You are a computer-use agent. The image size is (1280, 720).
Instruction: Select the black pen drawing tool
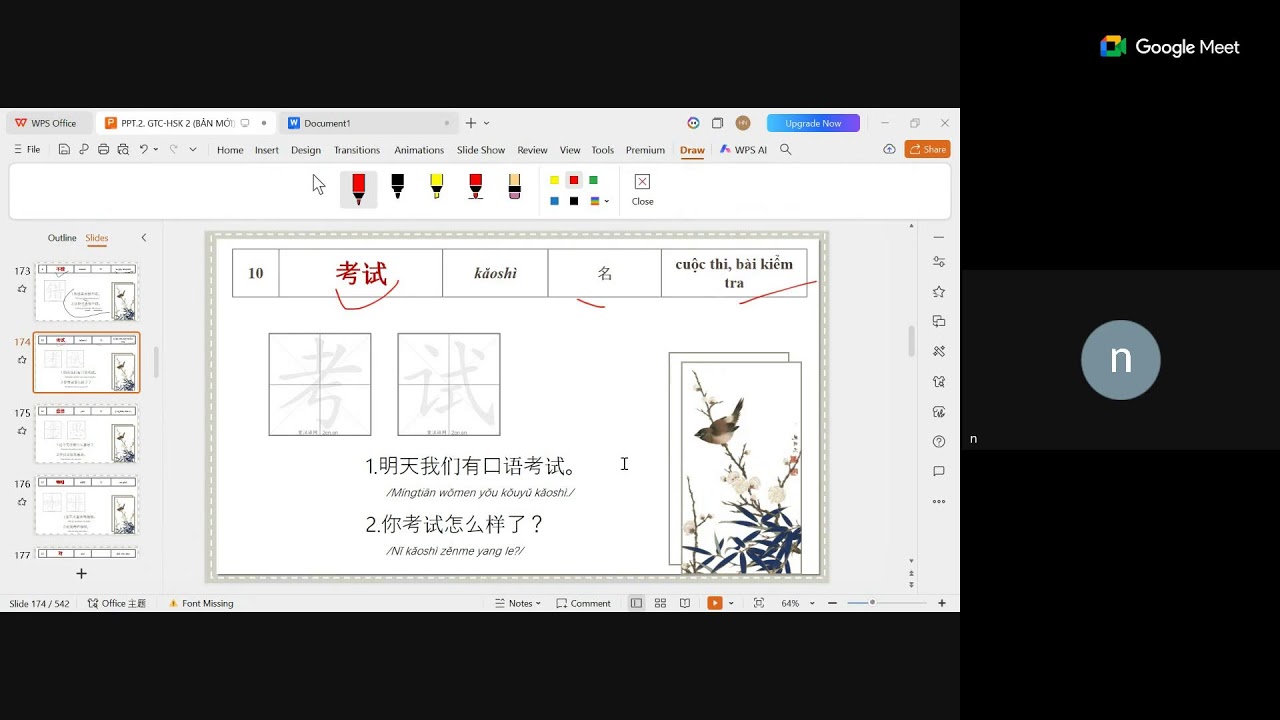tap(397, 186)
